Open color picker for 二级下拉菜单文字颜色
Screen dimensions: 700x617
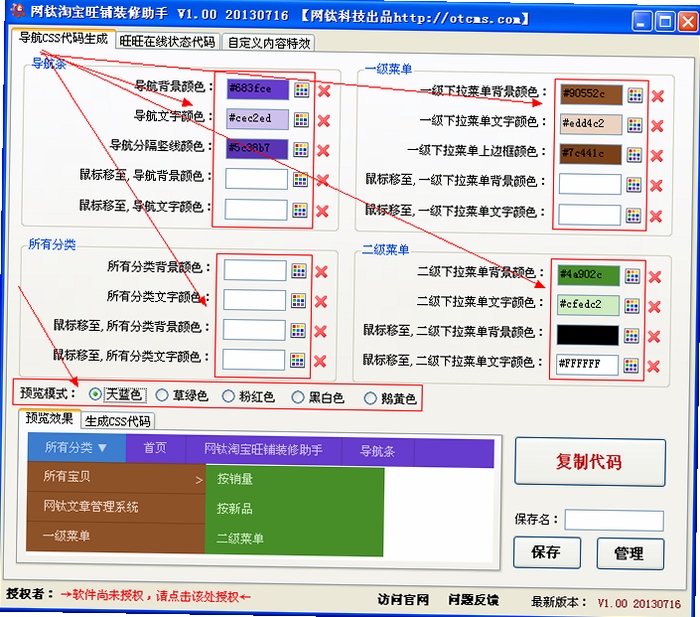tap(632, 306)
